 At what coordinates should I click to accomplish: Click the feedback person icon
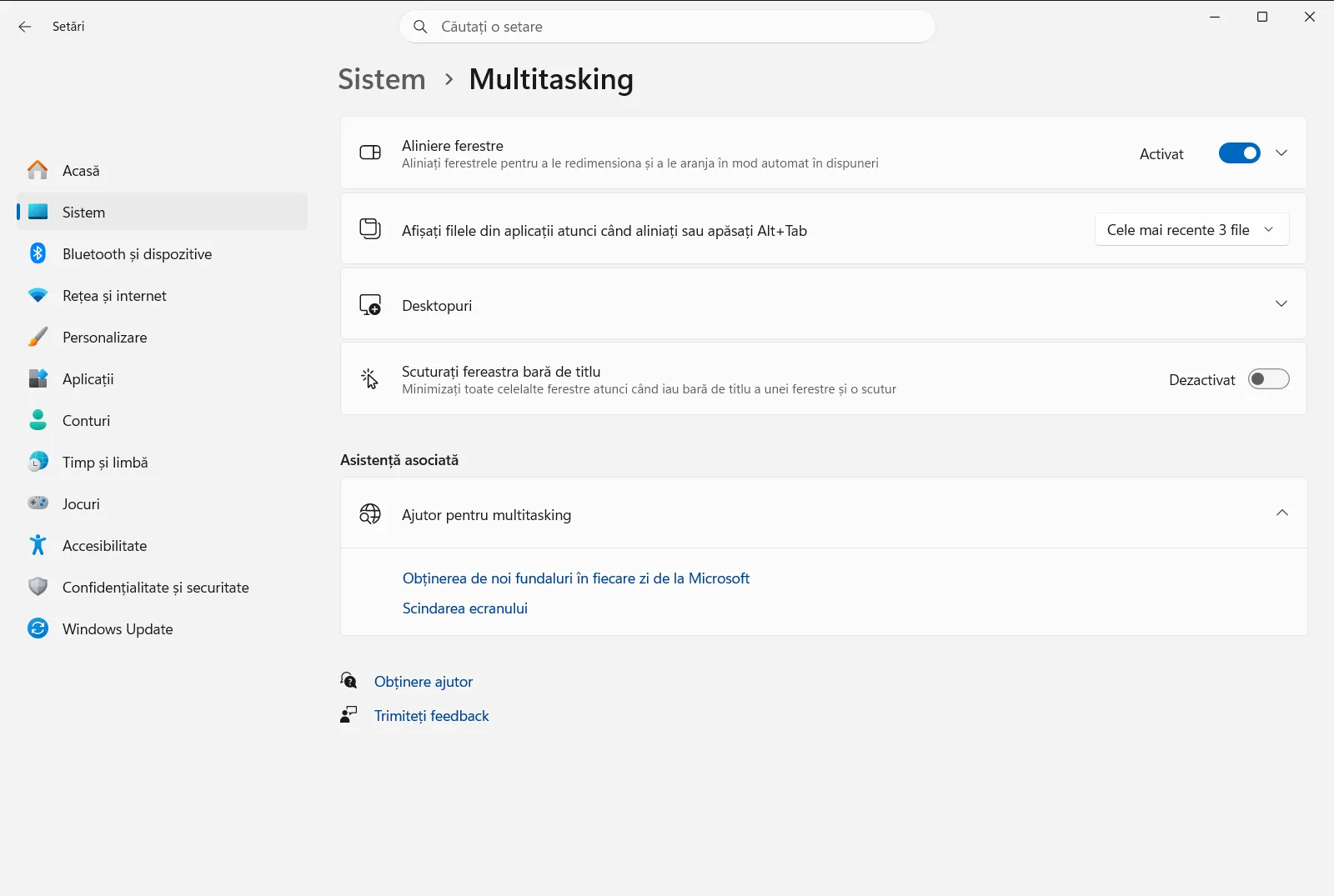click(349, 715)
